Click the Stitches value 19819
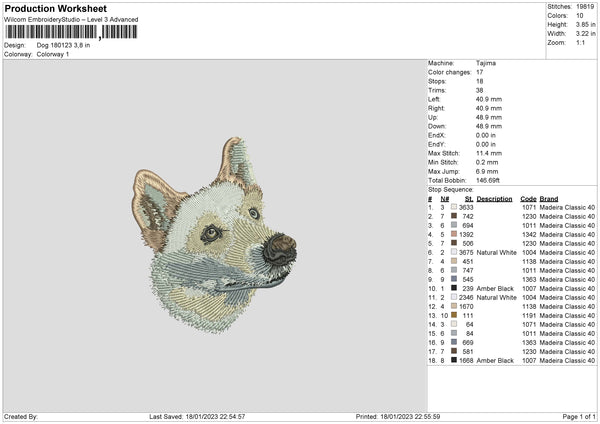This screenshot has height=424, width=600. 586,6
